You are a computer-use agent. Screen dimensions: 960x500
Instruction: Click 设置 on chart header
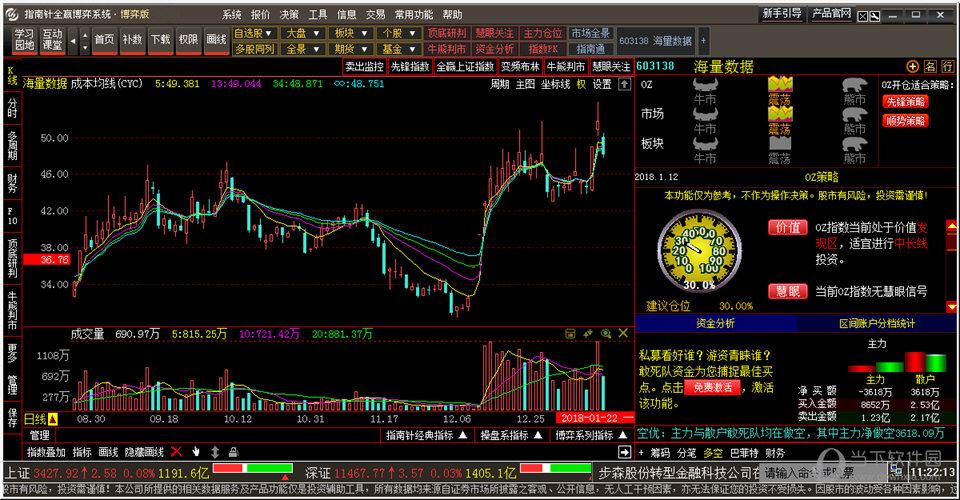[602, 84]
